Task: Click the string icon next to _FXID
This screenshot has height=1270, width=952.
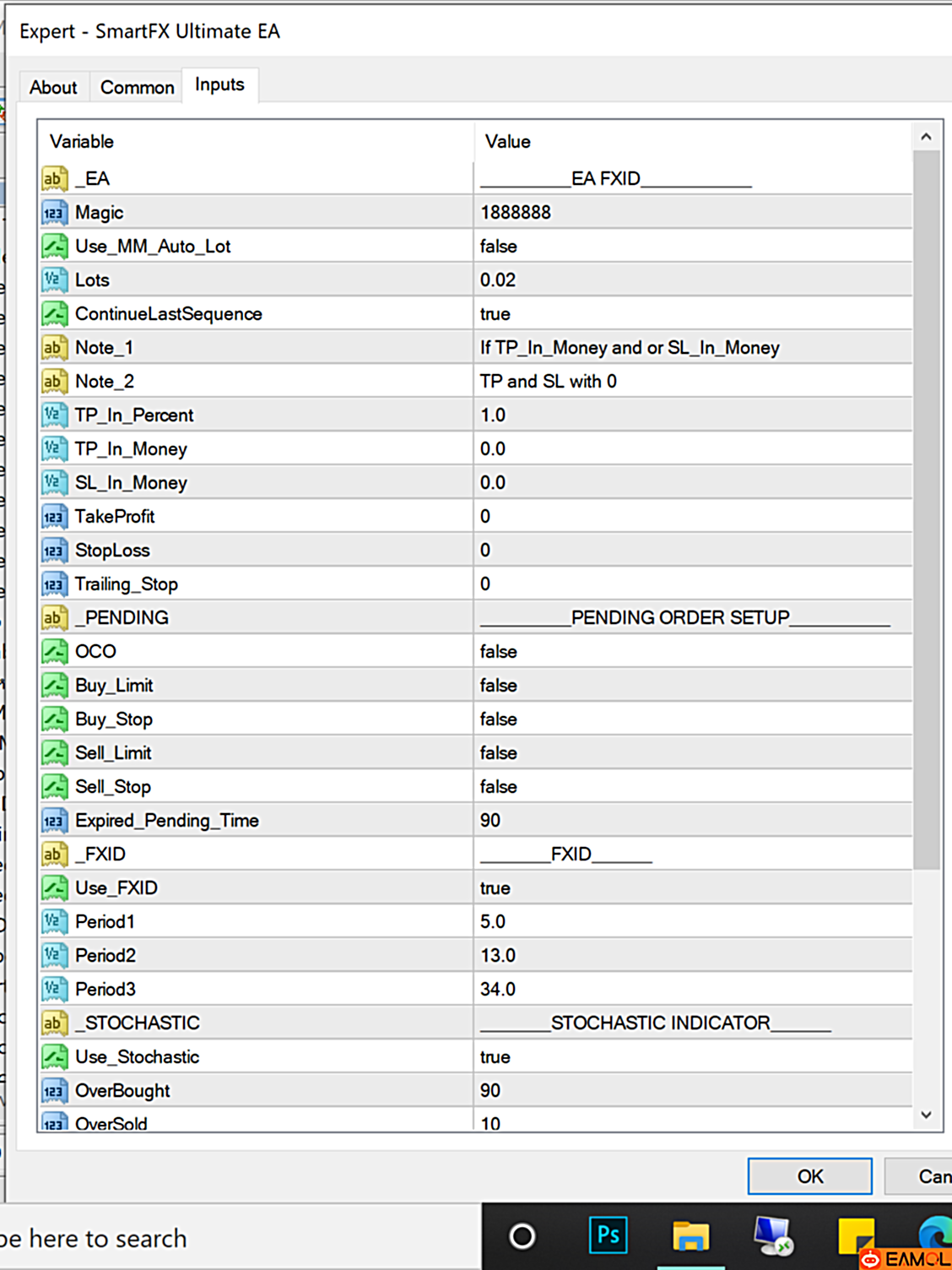Action: coord(54,854)
